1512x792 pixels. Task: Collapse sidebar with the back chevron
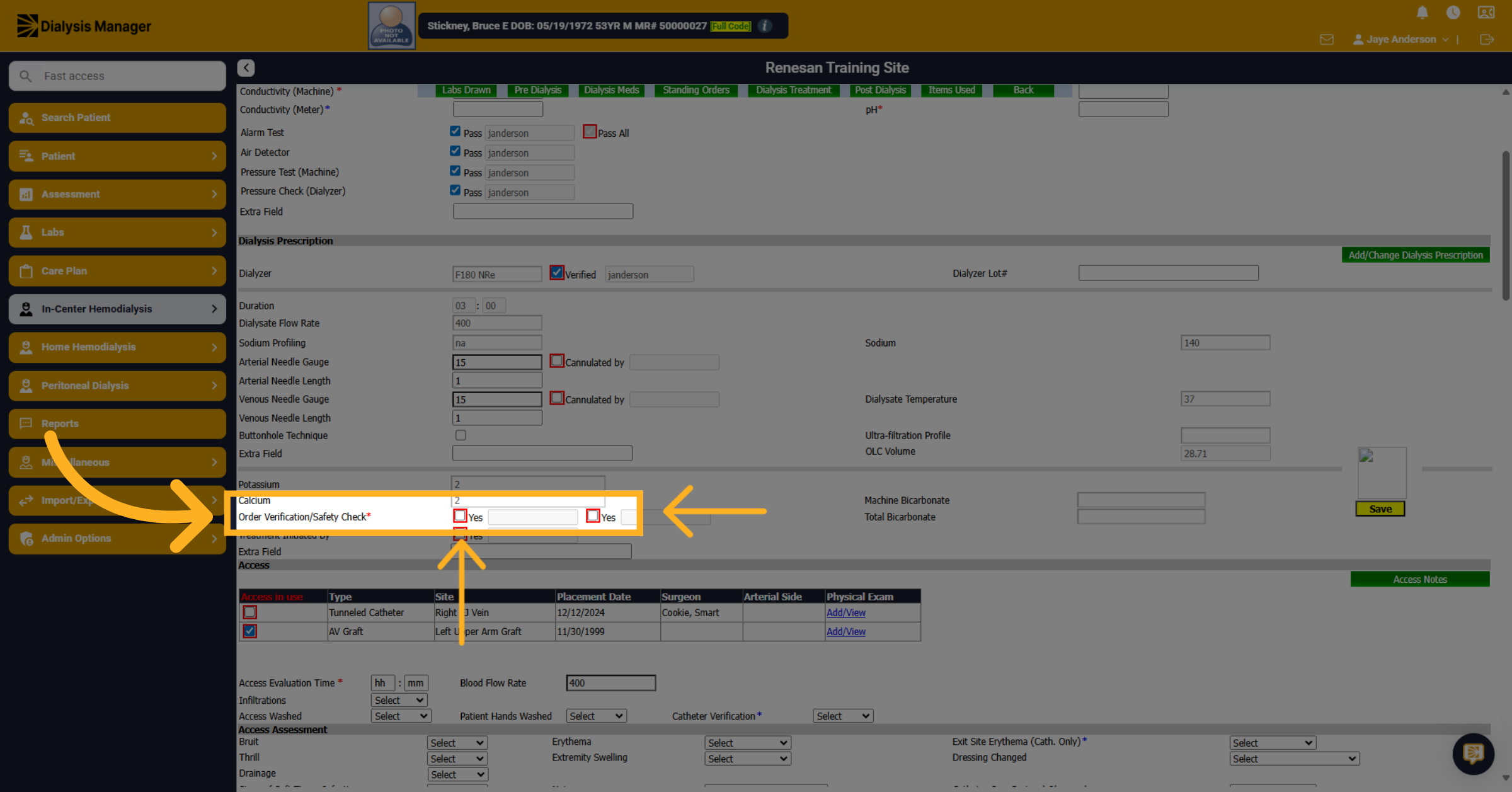click(x=246, y=67)
